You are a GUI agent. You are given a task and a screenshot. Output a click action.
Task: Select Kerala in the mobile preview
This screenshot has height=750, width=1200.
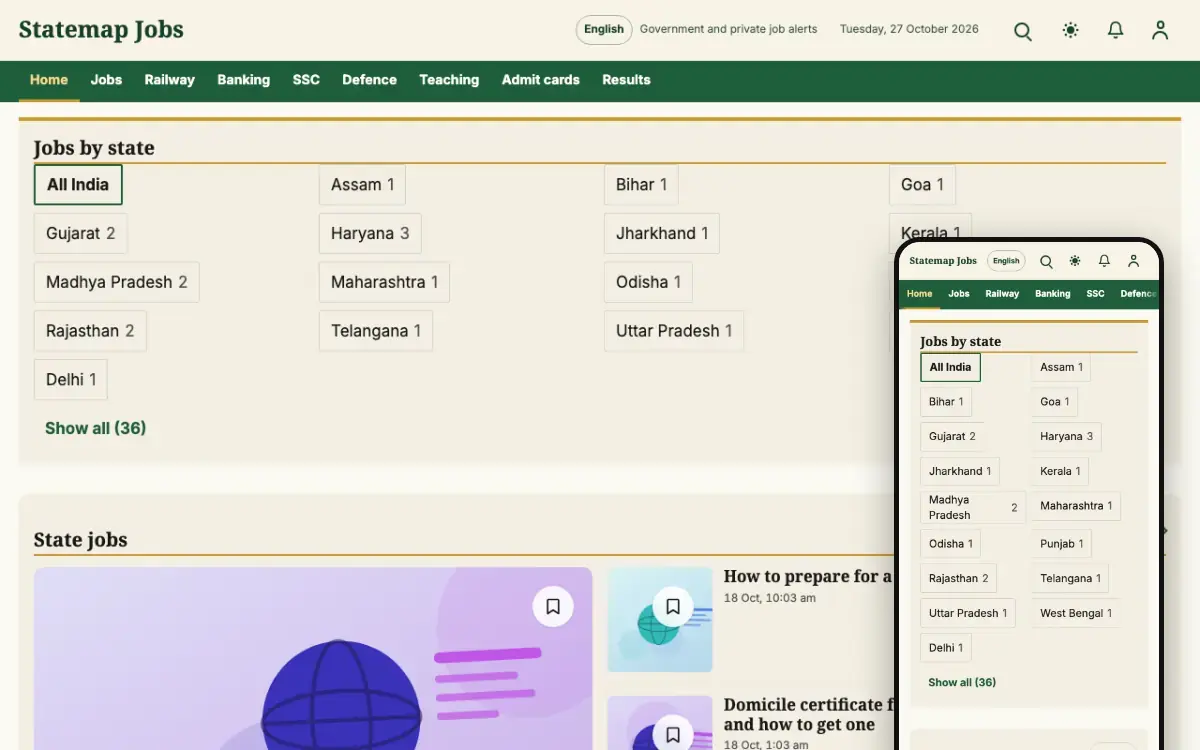[x=1060, y=471]
